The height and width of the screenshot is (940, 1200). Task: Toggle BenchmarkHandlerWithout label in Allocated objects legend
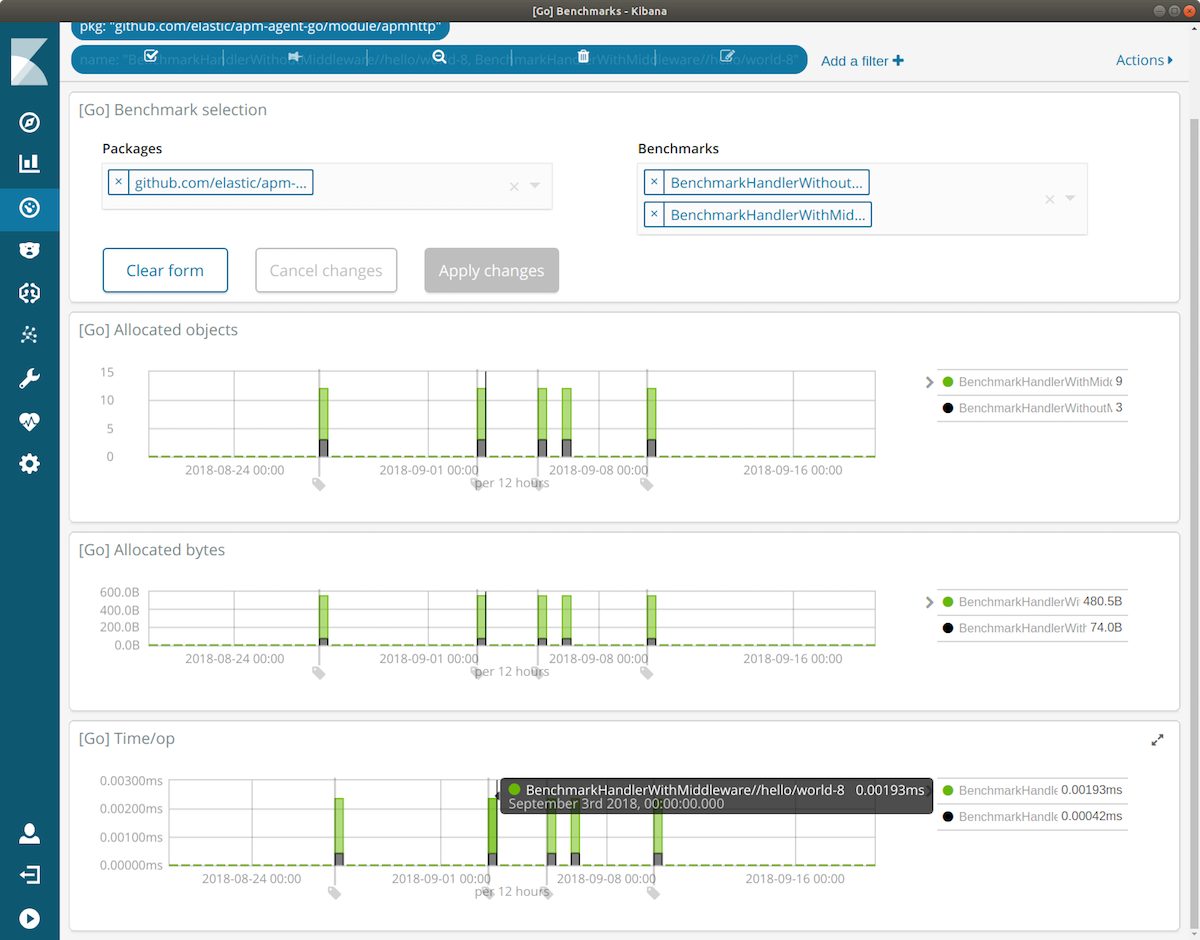(1035, 408)
